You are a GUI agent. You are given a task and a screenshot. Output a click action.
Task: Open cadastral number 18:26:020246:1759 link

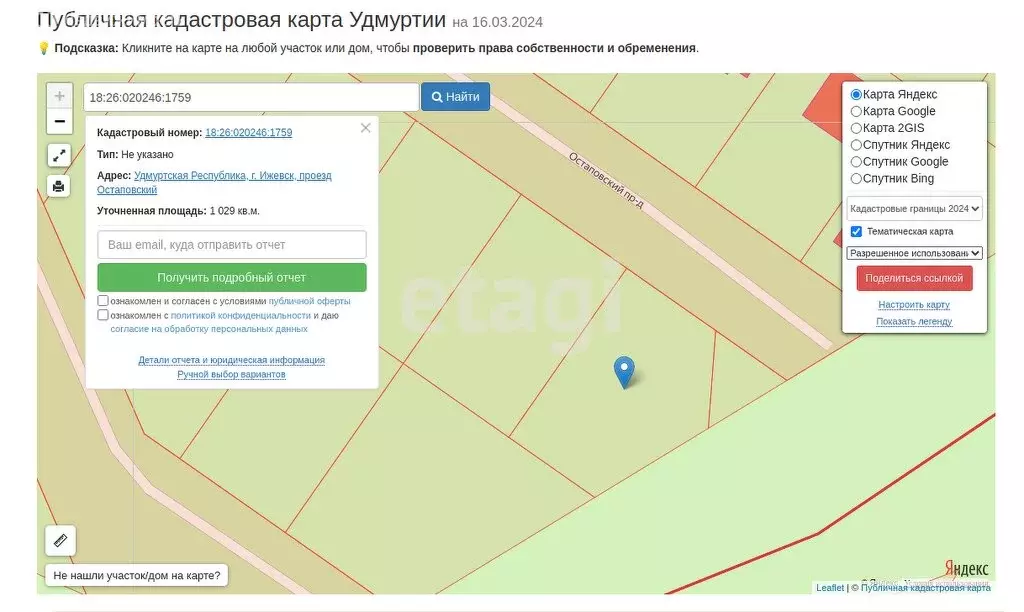click(x=248, y=133)
